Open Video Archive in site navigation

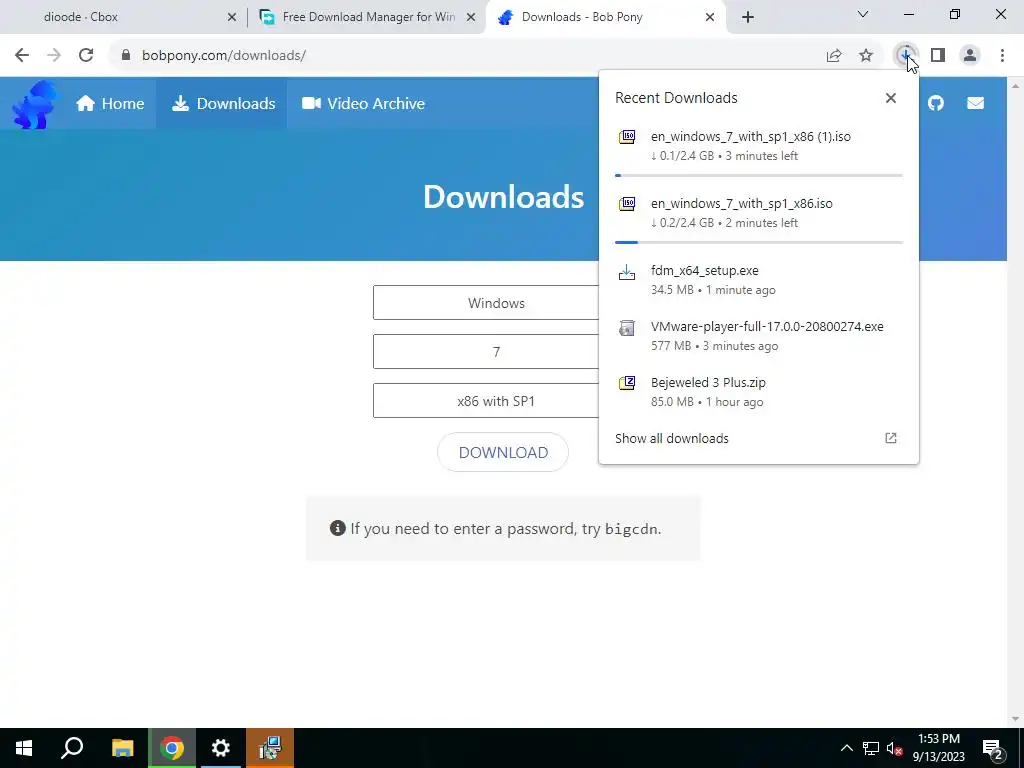(364, 103)
